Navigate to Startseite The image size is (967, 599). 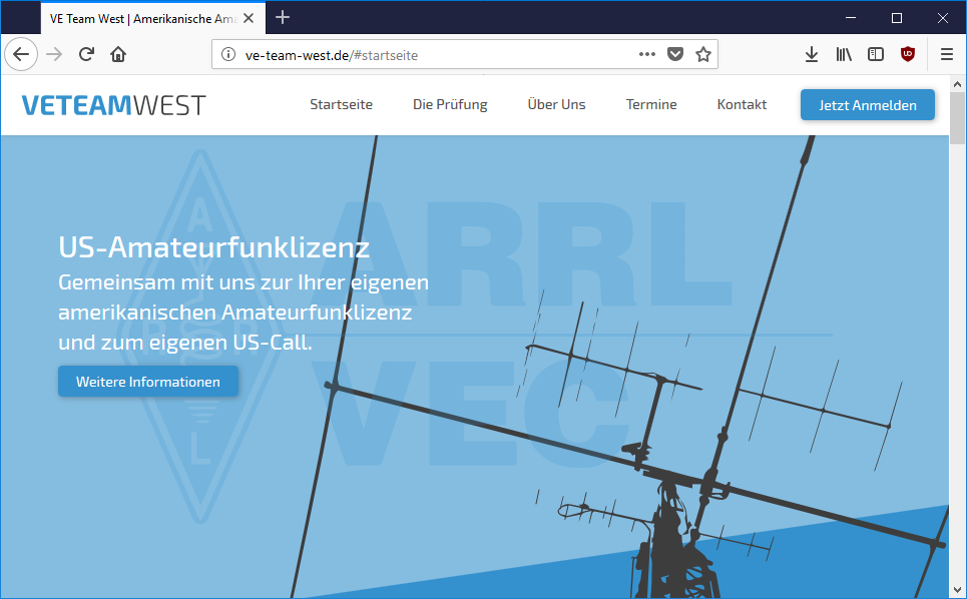coord(341,105)
